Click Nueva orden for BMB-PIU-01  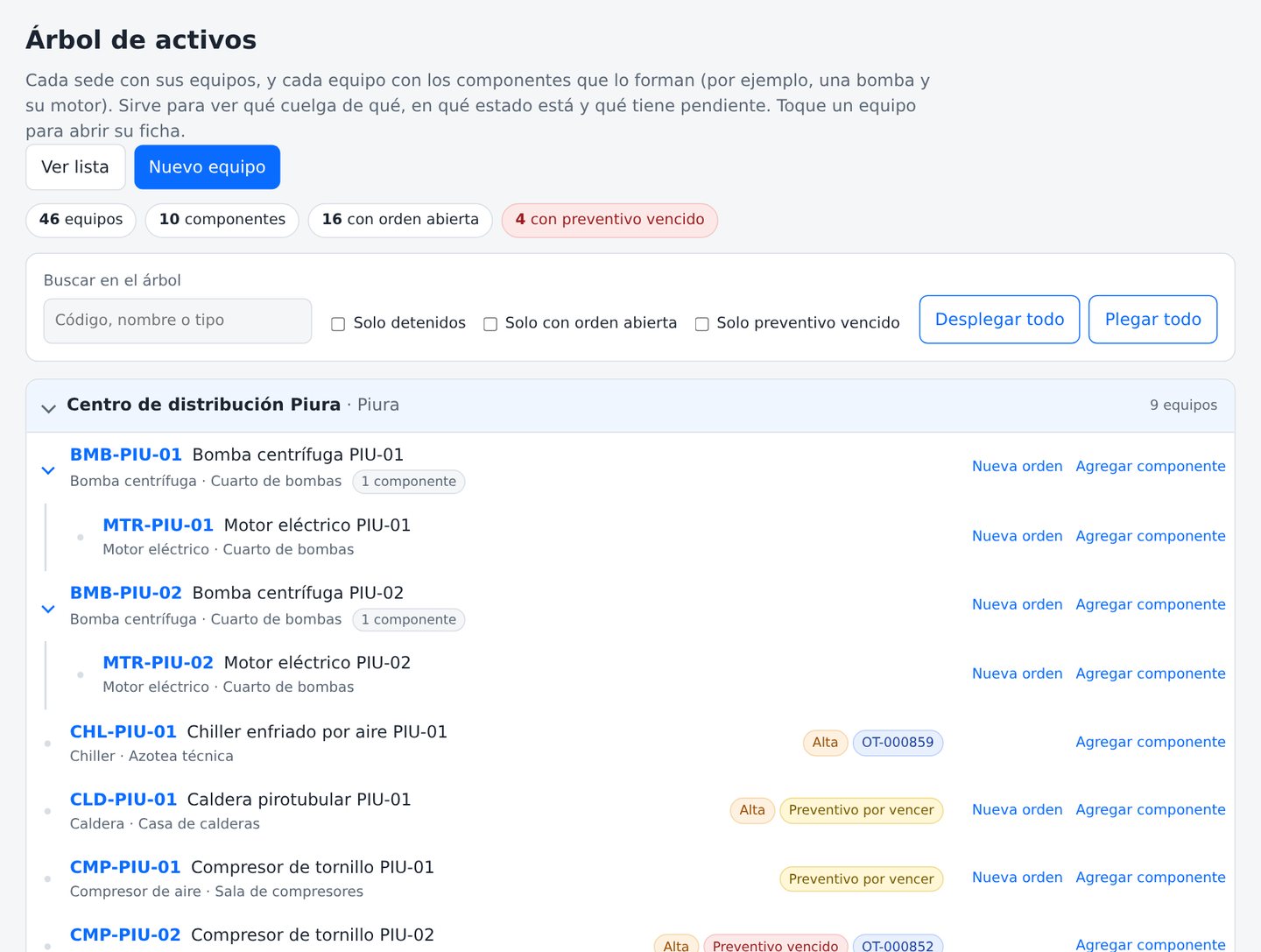(x=1018, y=466)
